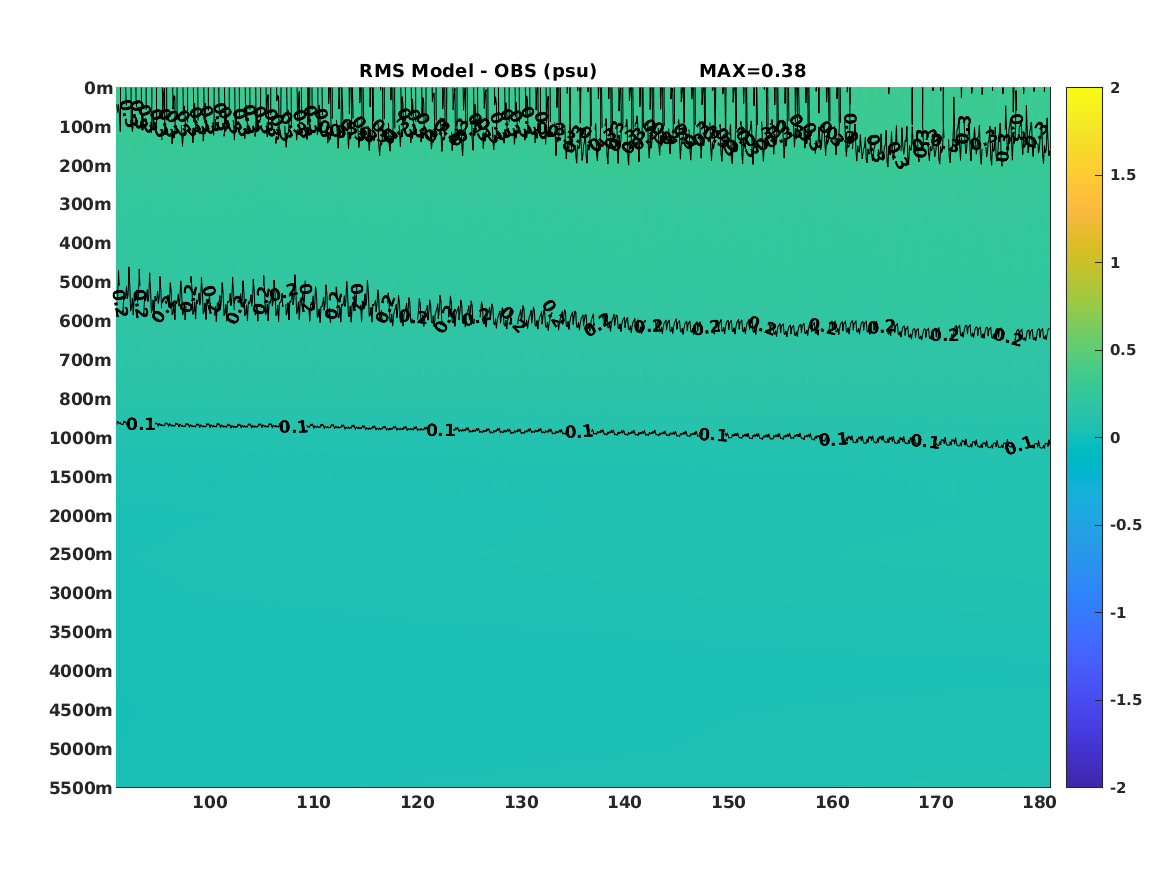1167x875 pixels.
Task: Select the "3500m" depth axis label
Action: 81,632
